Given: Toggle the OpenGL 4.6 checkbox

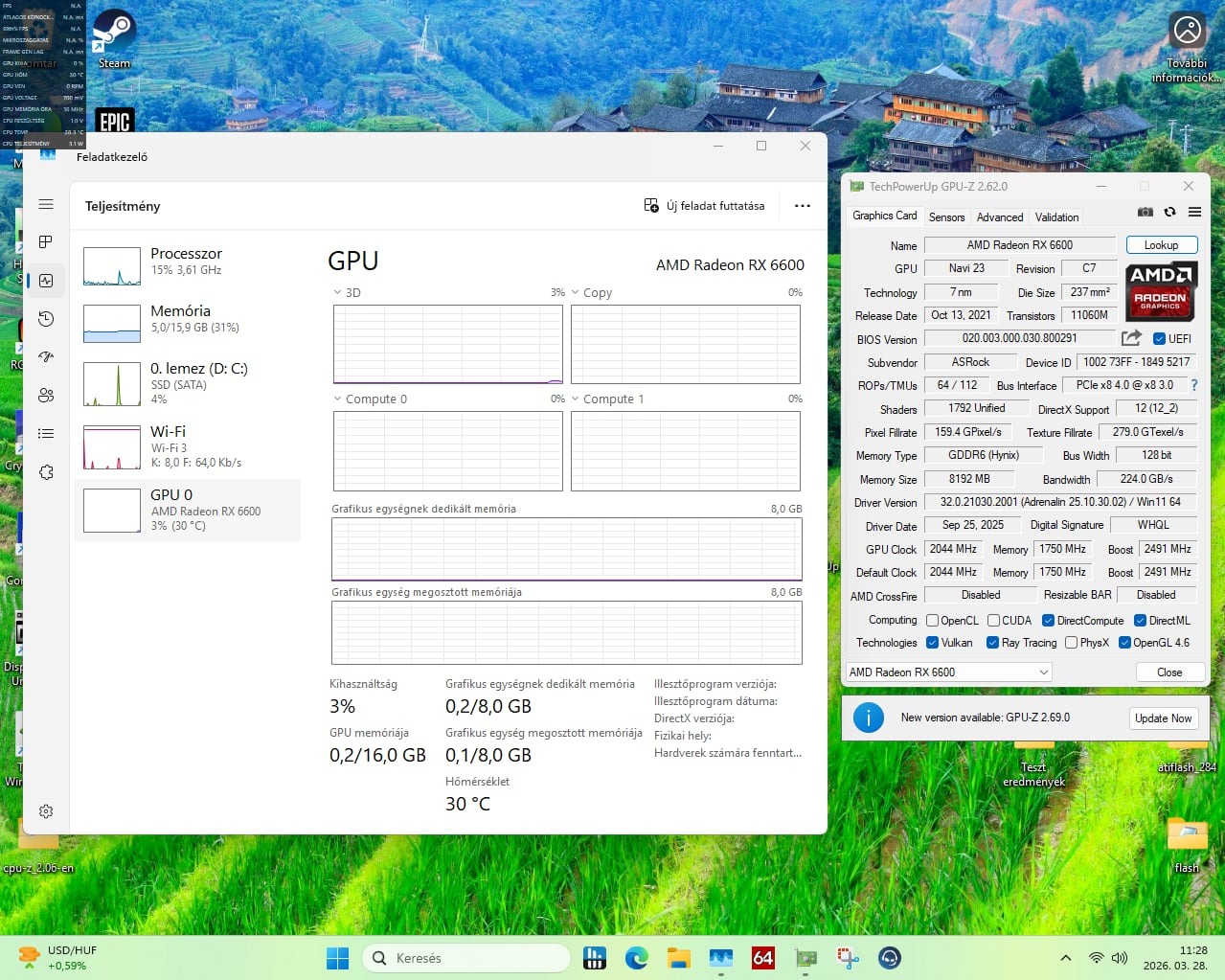Looking at the screenshot, I should point(1124,643).
